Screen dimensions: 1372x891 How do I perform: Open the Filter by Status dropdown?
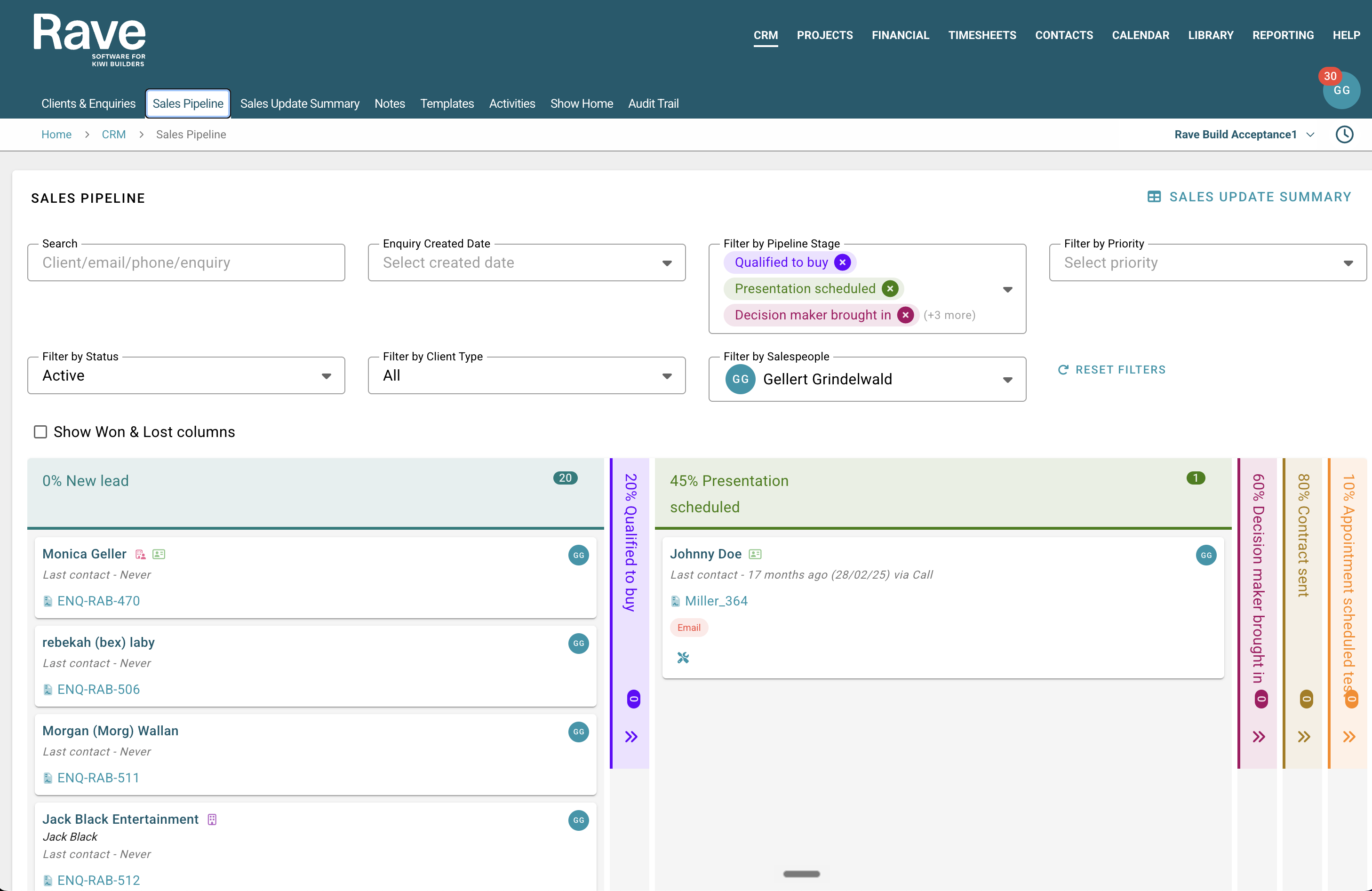(186, 376)
